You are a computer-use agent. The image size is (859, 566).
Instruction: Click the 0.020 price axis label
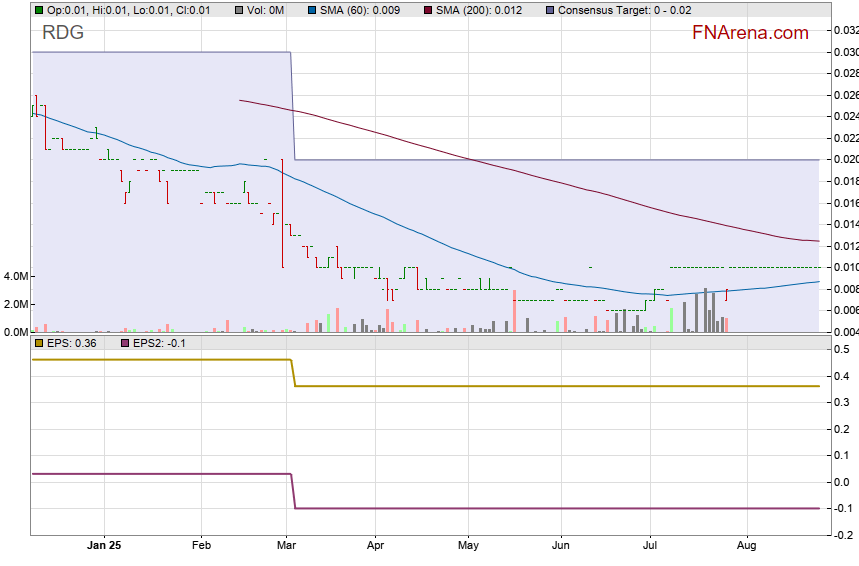pos(845,160)
